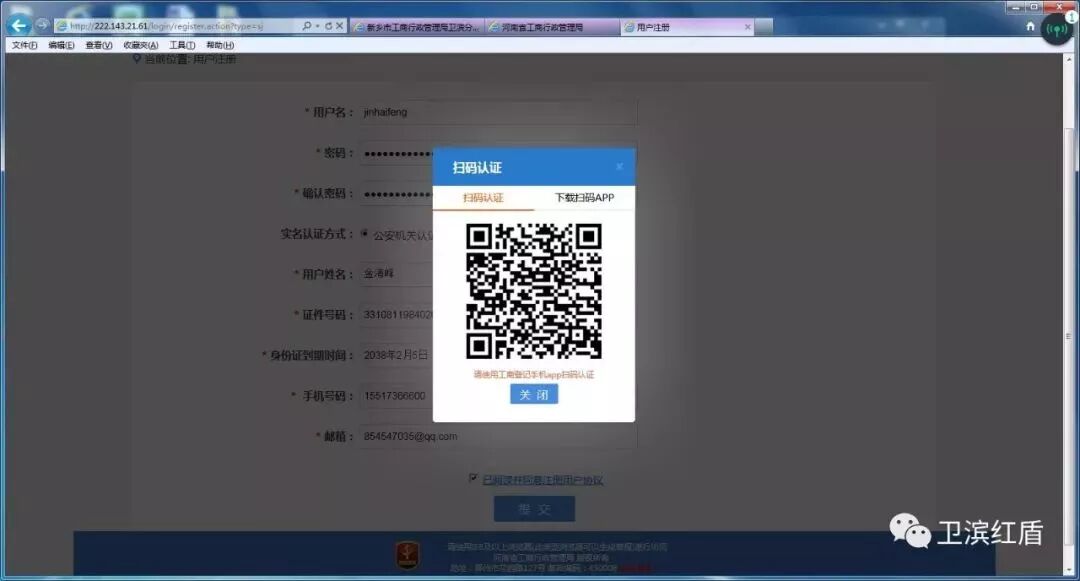Click the green broadcast signal circle icon
This screenshot has height=581, width=1080.
click(1057, 30)
